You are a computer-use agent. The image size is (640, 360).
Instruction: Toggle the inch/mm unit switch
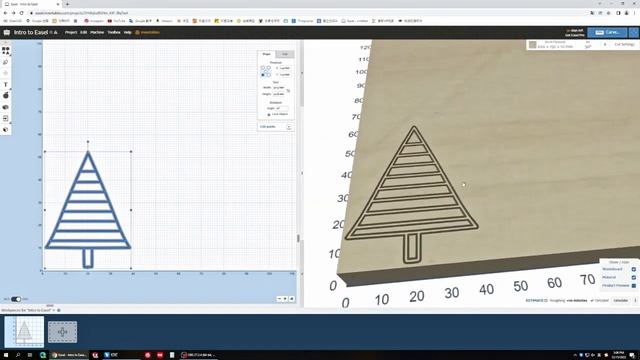pos(16,299)
